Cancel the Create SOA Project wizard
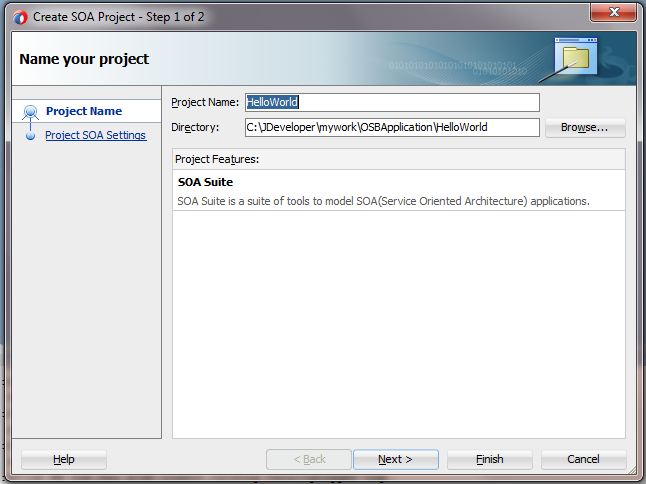 point(583,459)
